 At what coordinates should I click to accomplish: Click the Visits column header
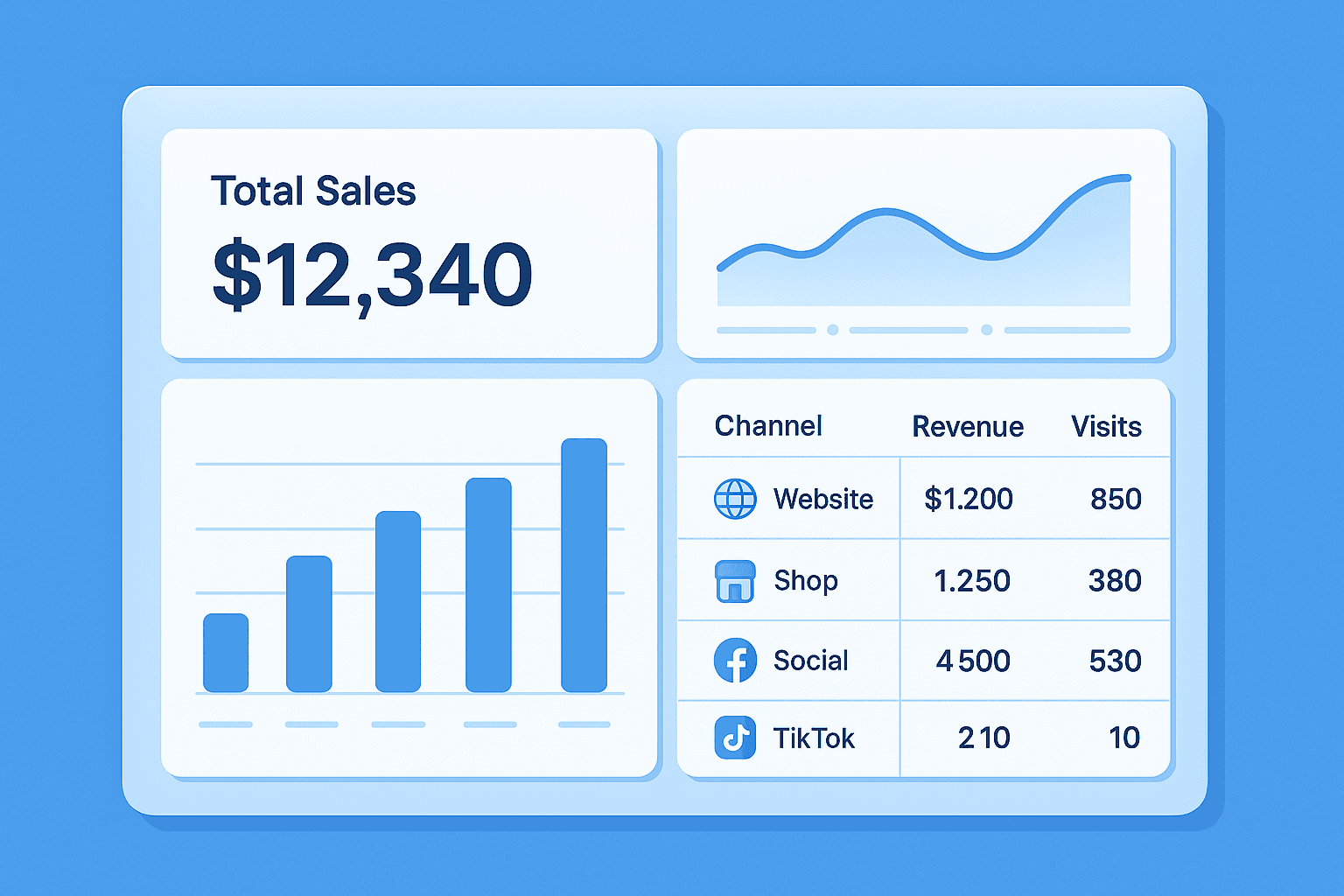pyautogui.click(x=1106, y=427)
